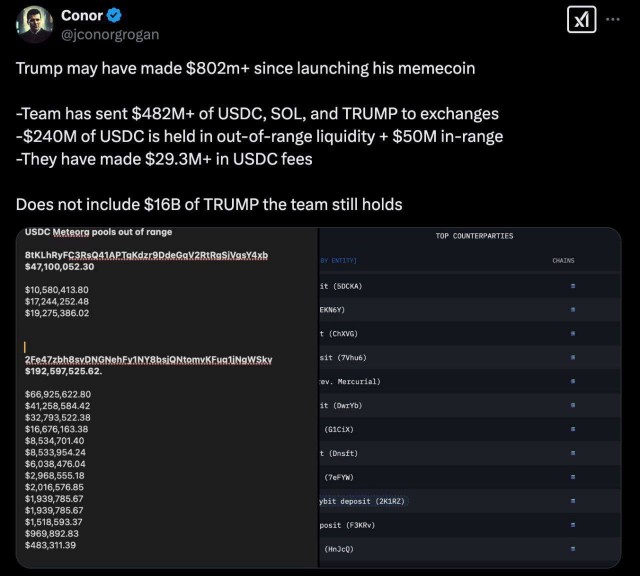Click the chain icon in the G1CiX row
This screenshot has height=576, width=640.
pos(573,429)
